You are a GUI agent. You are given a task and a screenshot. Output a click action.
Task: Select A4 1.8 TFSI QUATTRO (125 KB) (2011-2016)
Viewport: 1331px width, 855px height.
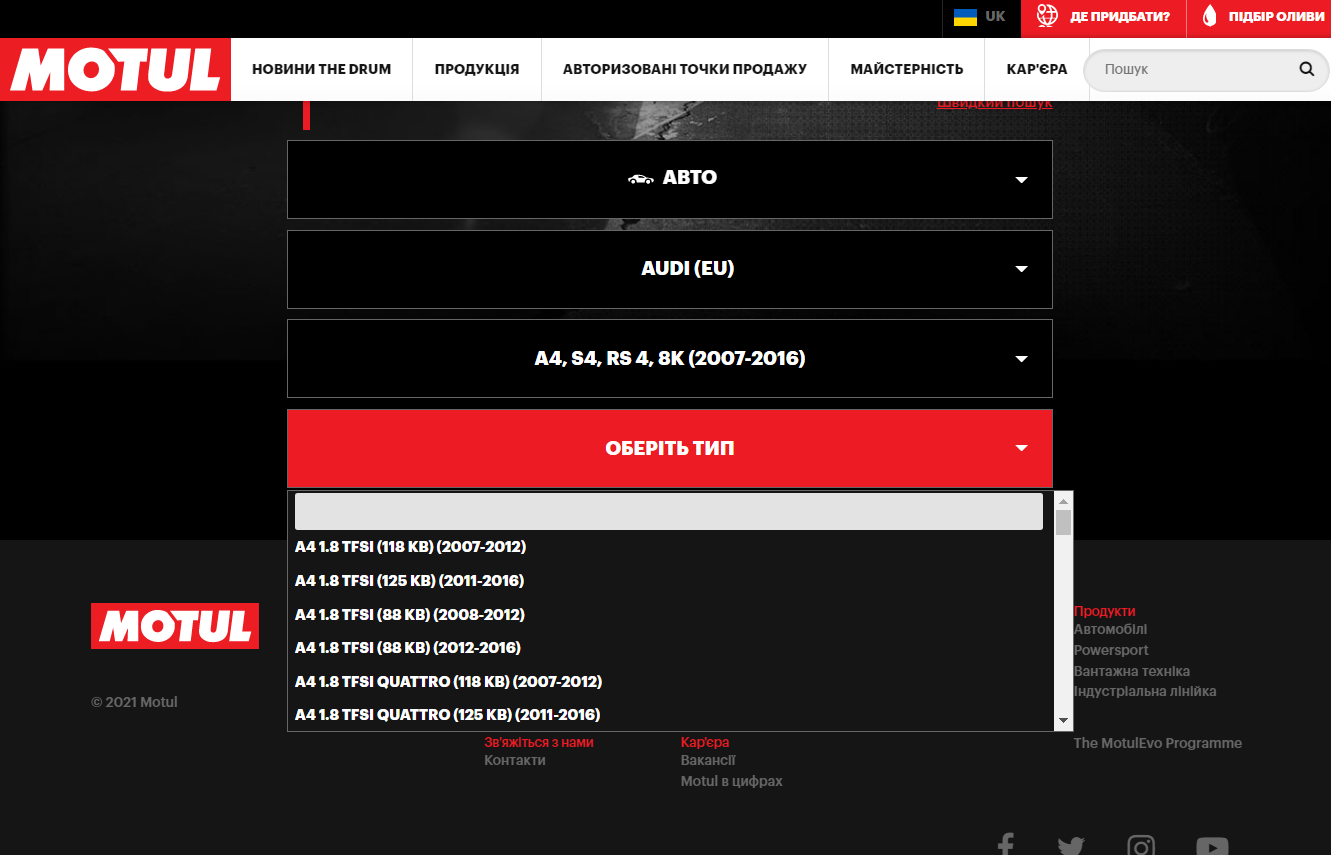[447, 715]
